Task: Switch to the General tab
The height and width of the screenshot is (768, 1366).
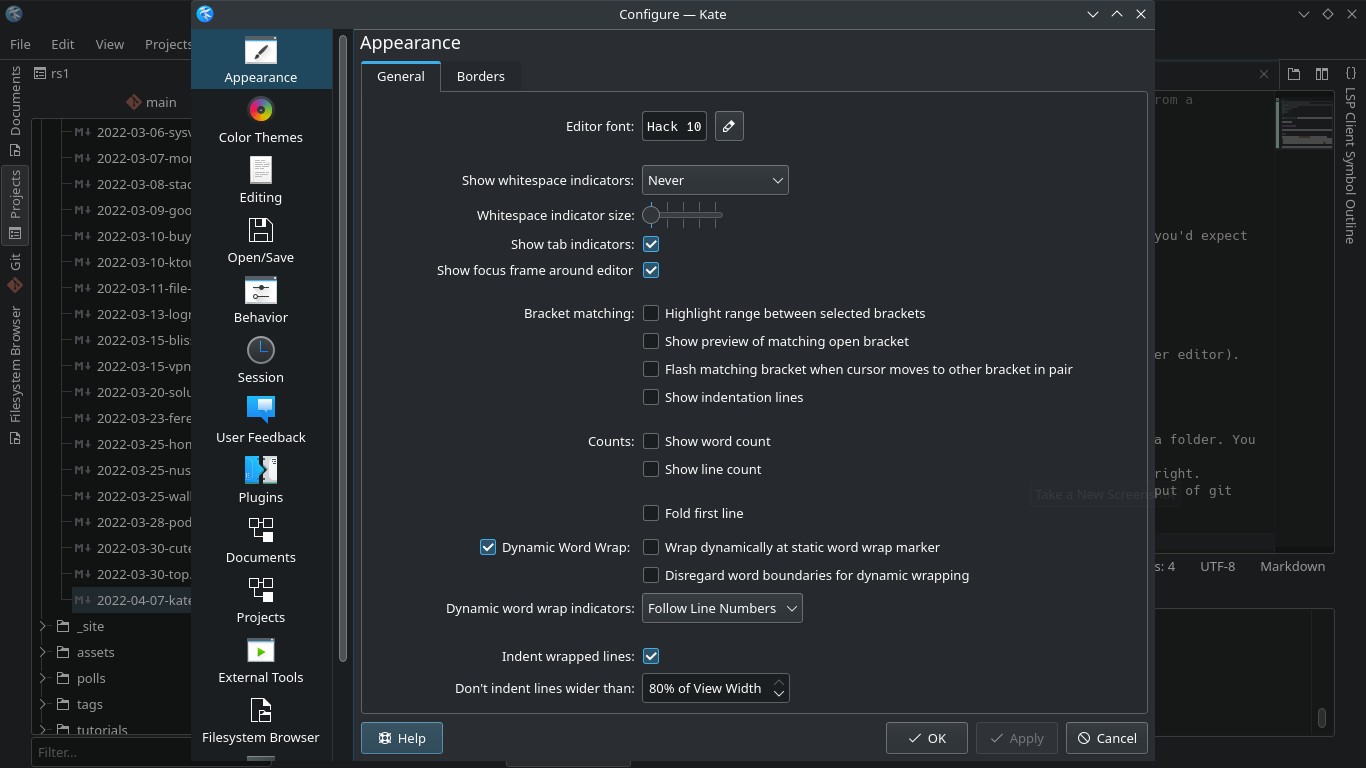Action: pyautogui.click(x=401, y=76)
